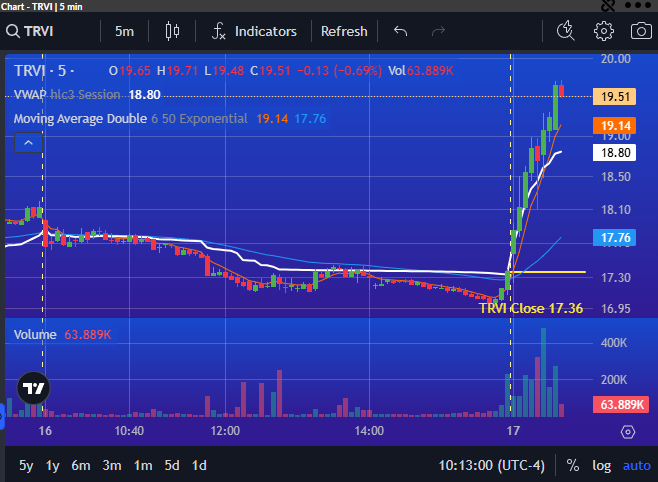The width and height of the screenshot is (658, 482).
Task: Set range to 5y
Action: click(x=26, y=466)
